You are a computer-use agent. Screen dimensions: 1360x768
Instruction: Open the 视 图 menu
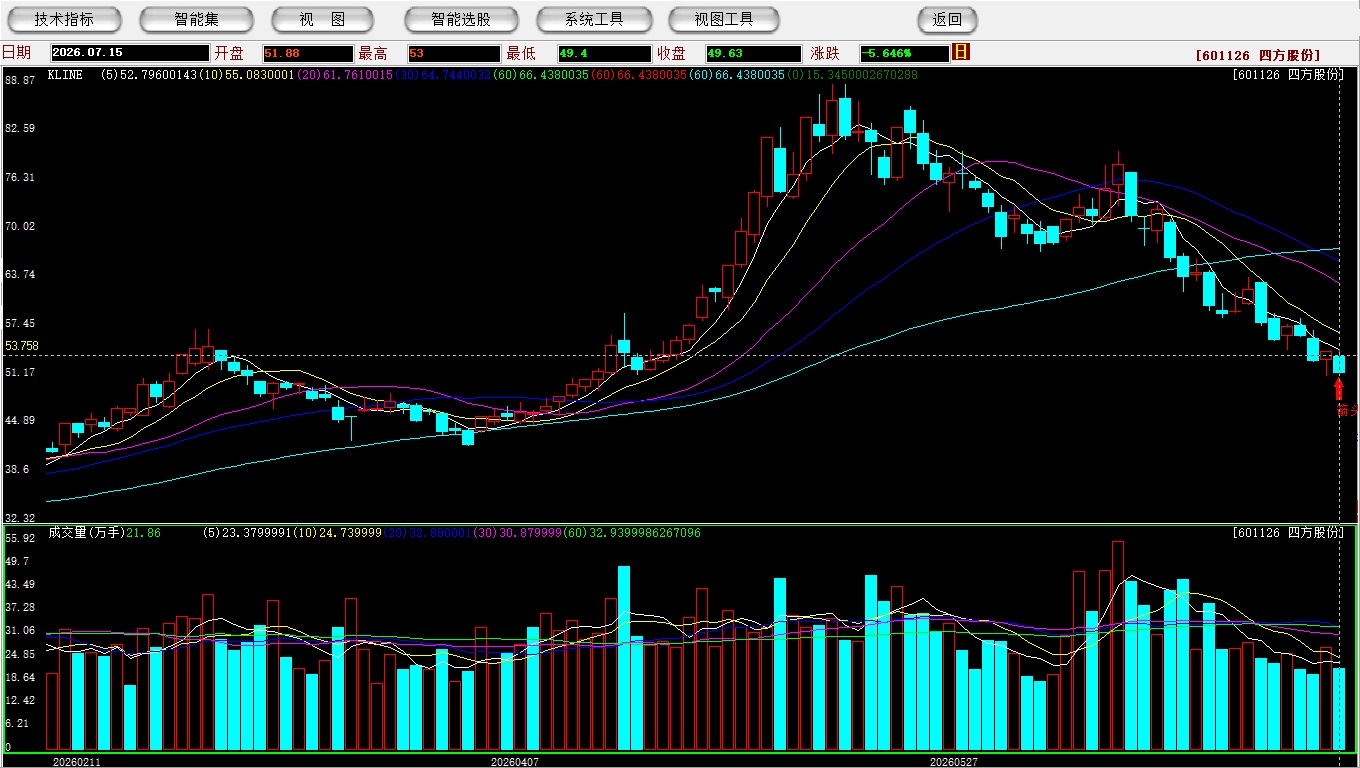[322, 20]
